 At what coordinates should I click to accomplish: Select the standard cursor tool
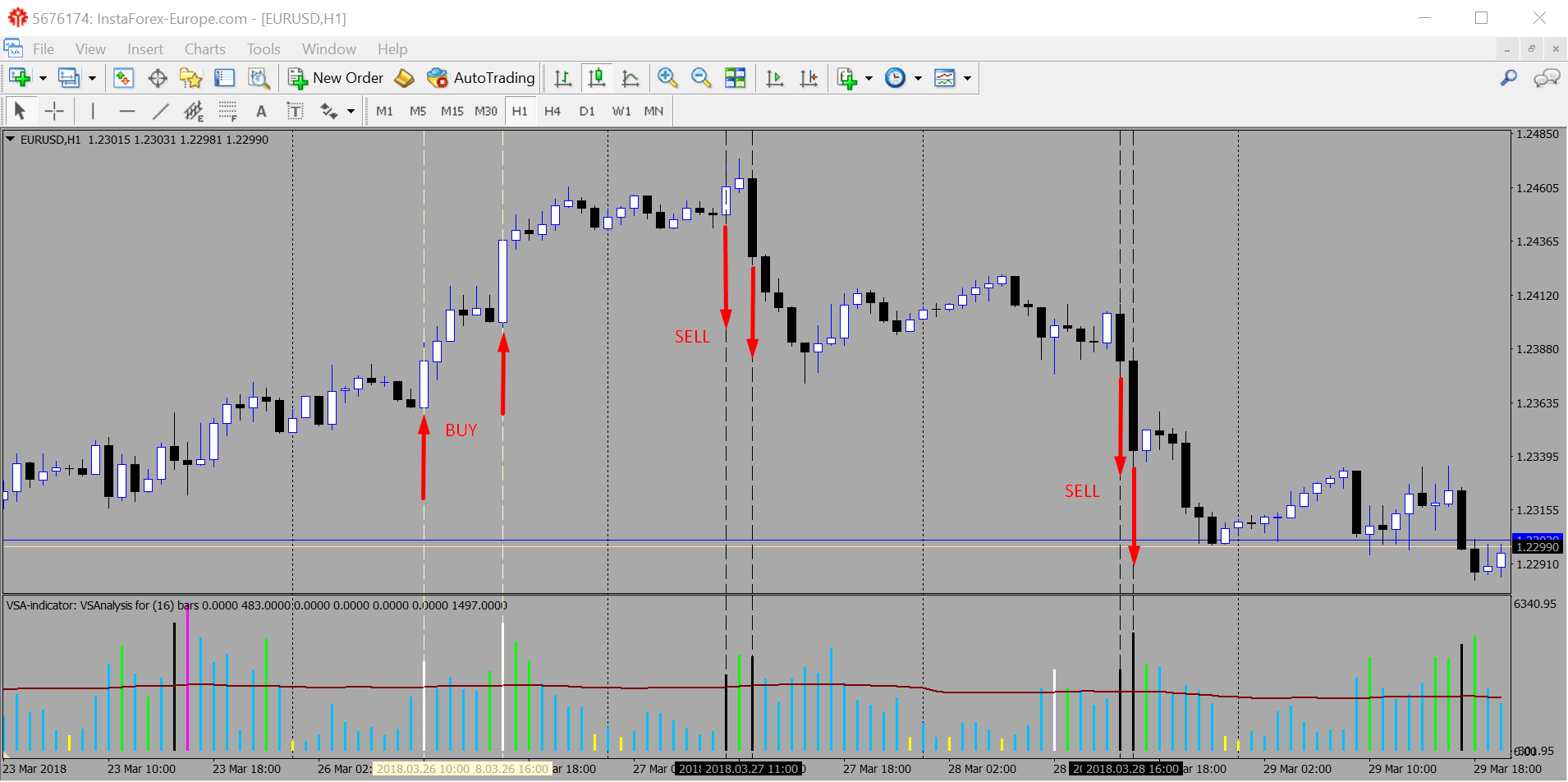21,111
